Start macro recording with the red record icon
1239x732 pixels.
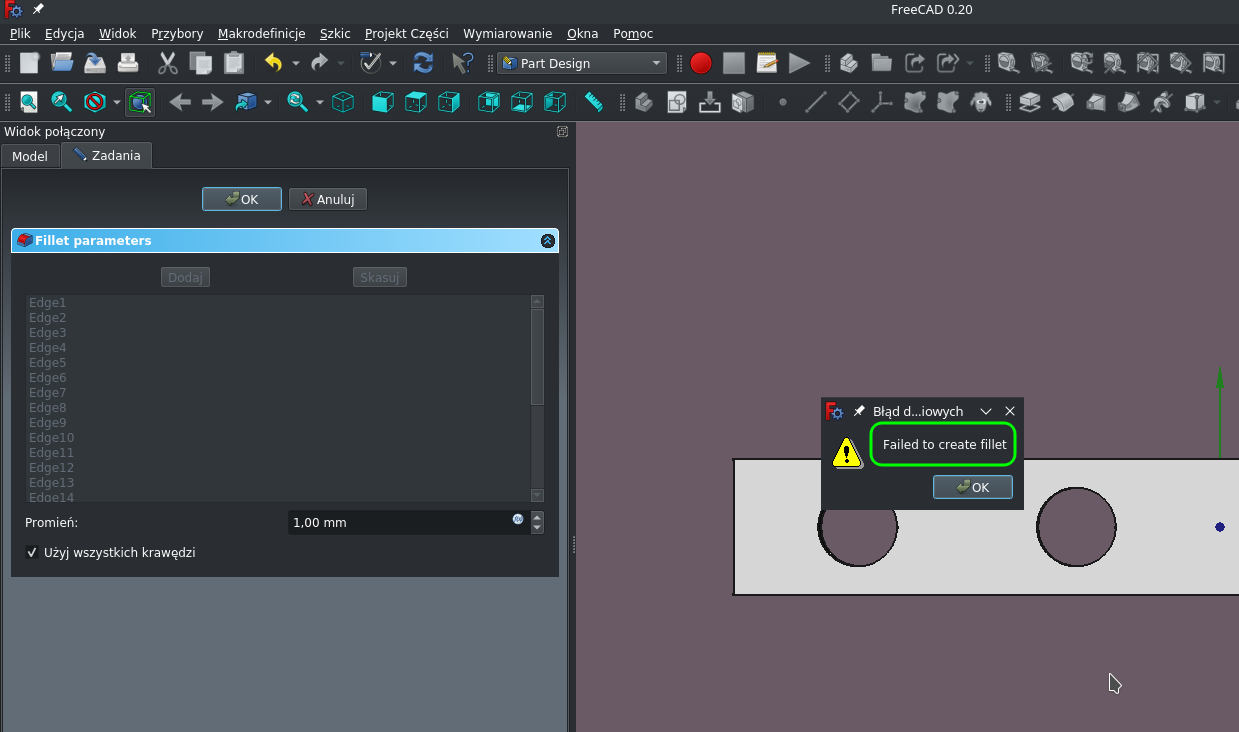pos(701,62)
